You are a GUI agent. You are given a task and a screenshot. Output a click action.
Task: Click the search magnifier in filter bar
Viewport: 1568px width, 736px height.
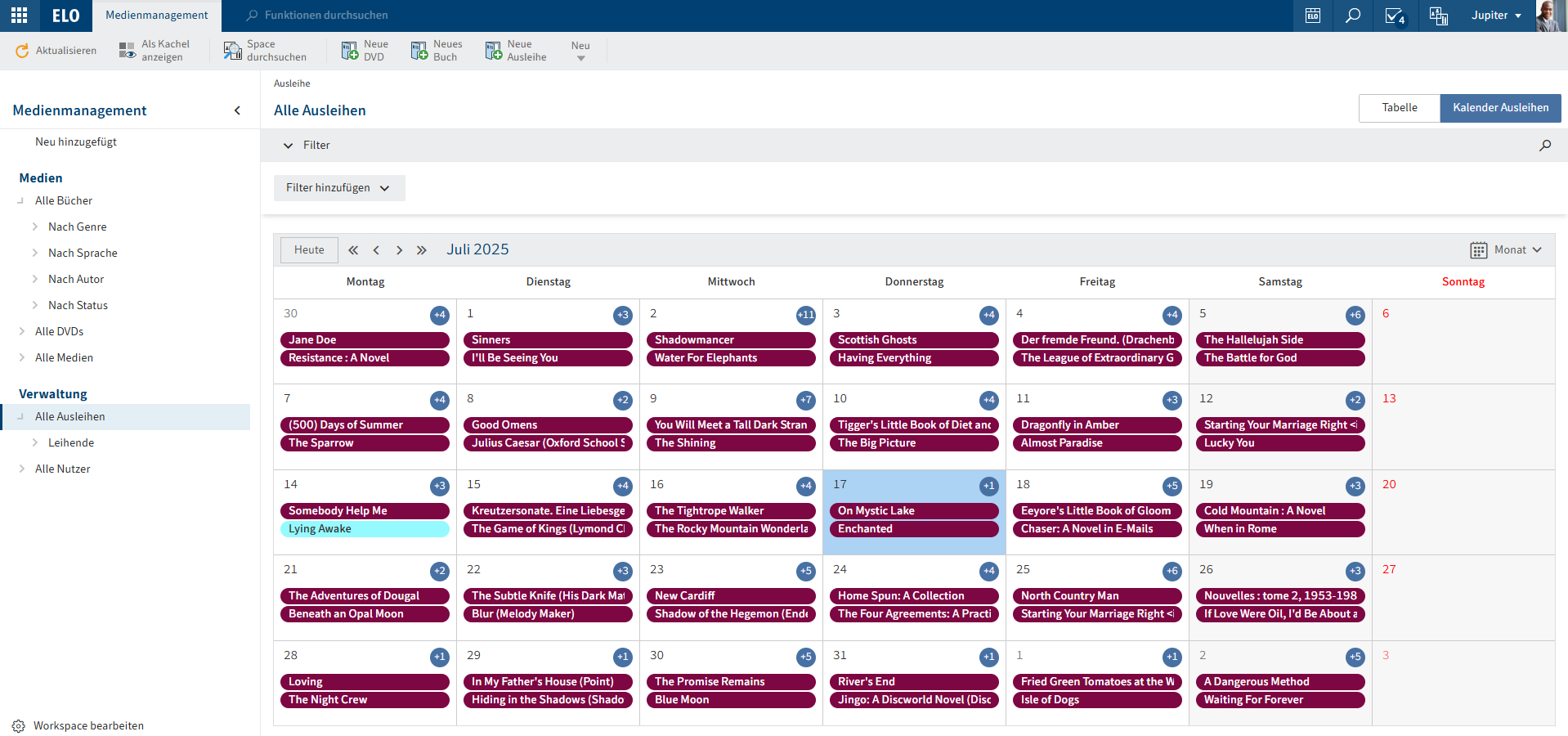coord(1544,146)
